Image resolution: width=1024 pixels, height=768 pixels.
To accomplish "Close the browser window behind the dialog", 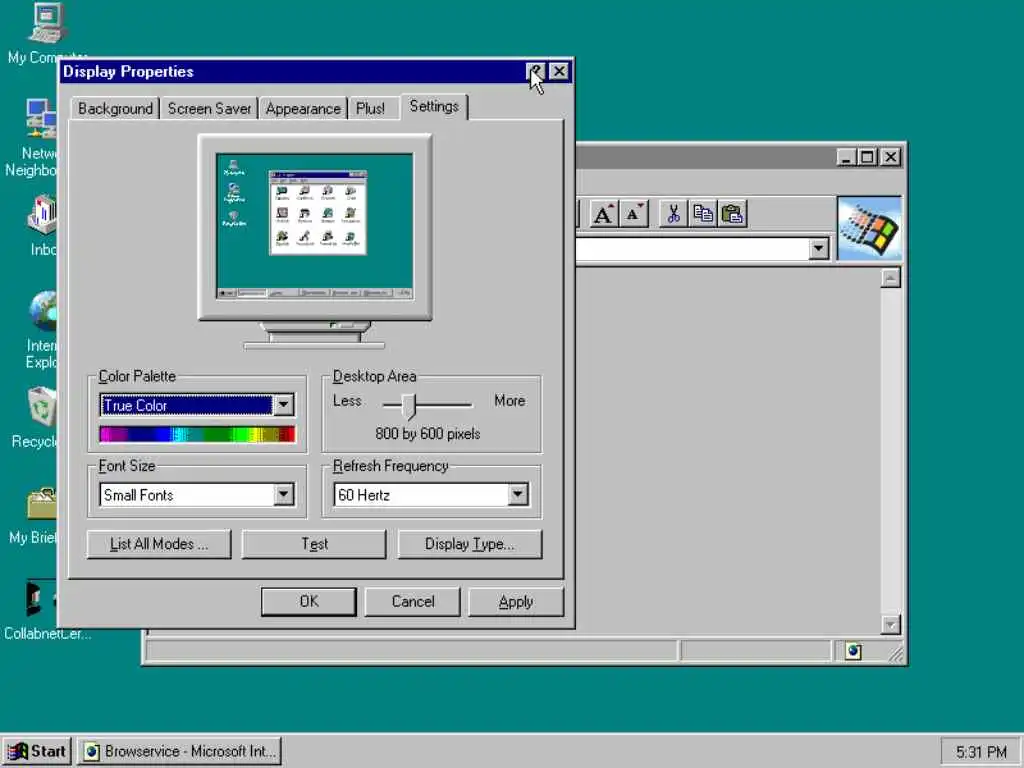I will click(891, 157).
